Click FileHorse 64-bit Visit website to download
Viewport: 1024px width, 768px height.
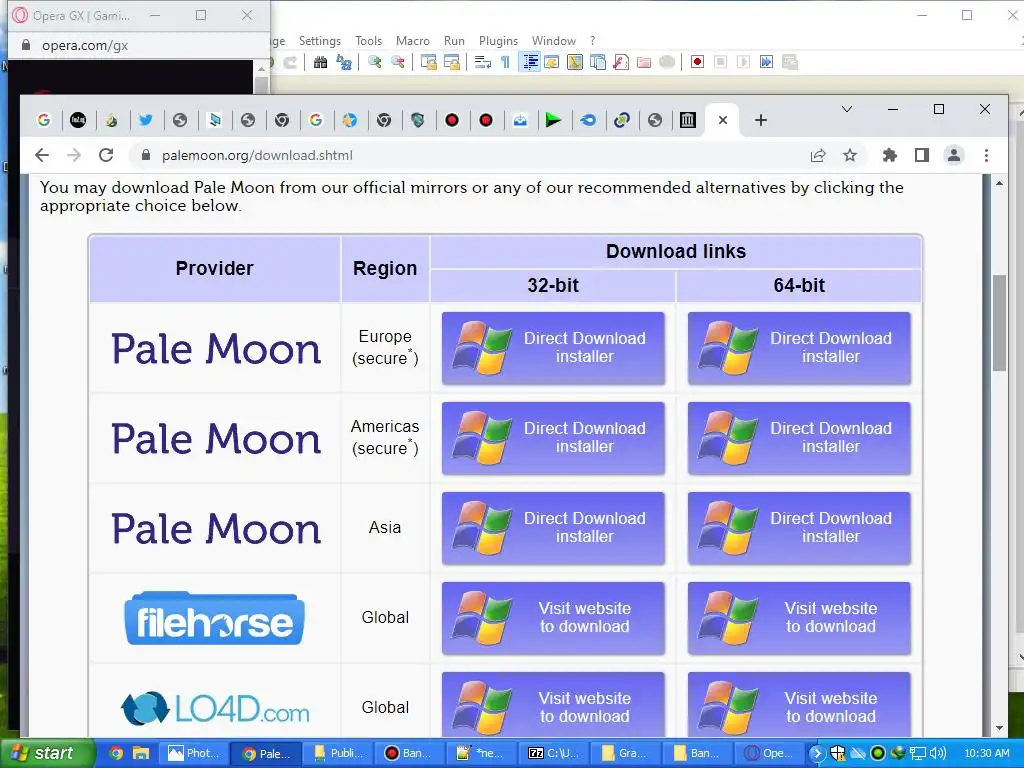[799, 618]
